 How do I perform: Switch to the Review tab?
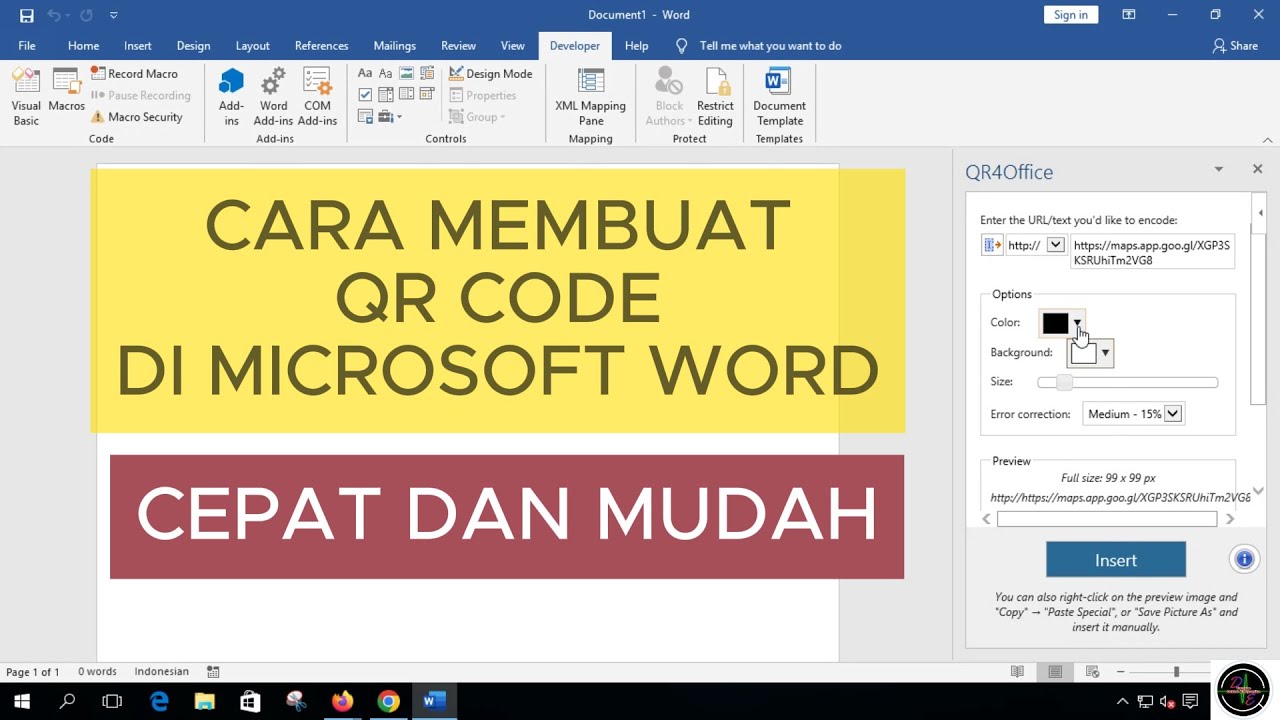click(458, 46)
